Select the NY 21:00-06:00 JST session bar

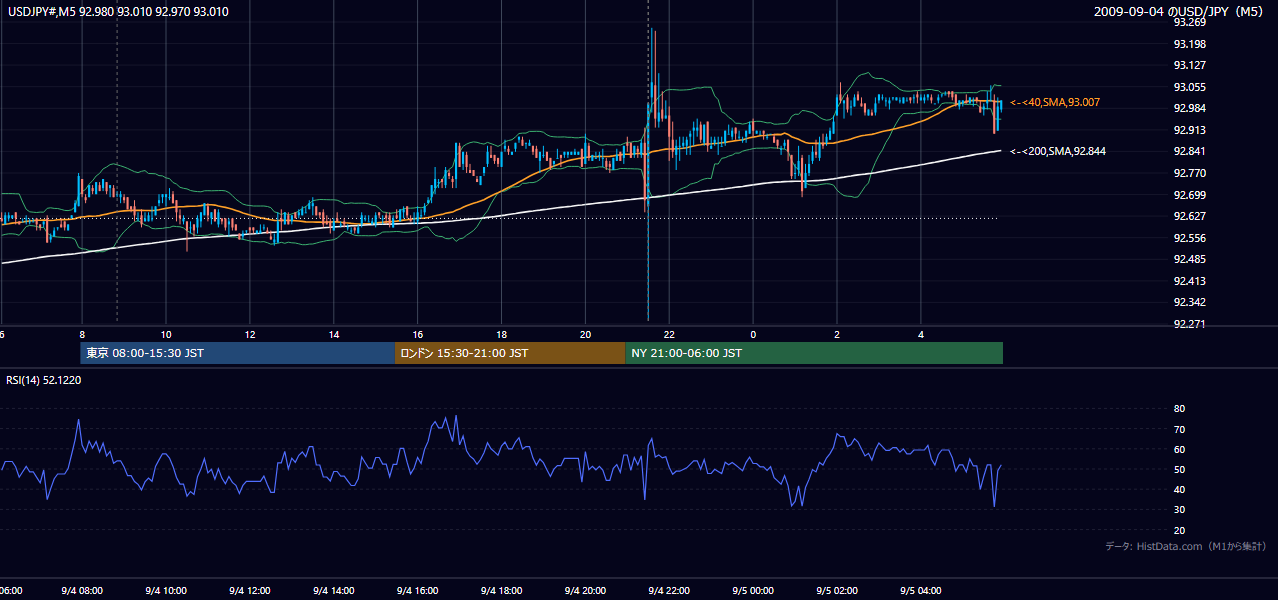tap(814, 353)
